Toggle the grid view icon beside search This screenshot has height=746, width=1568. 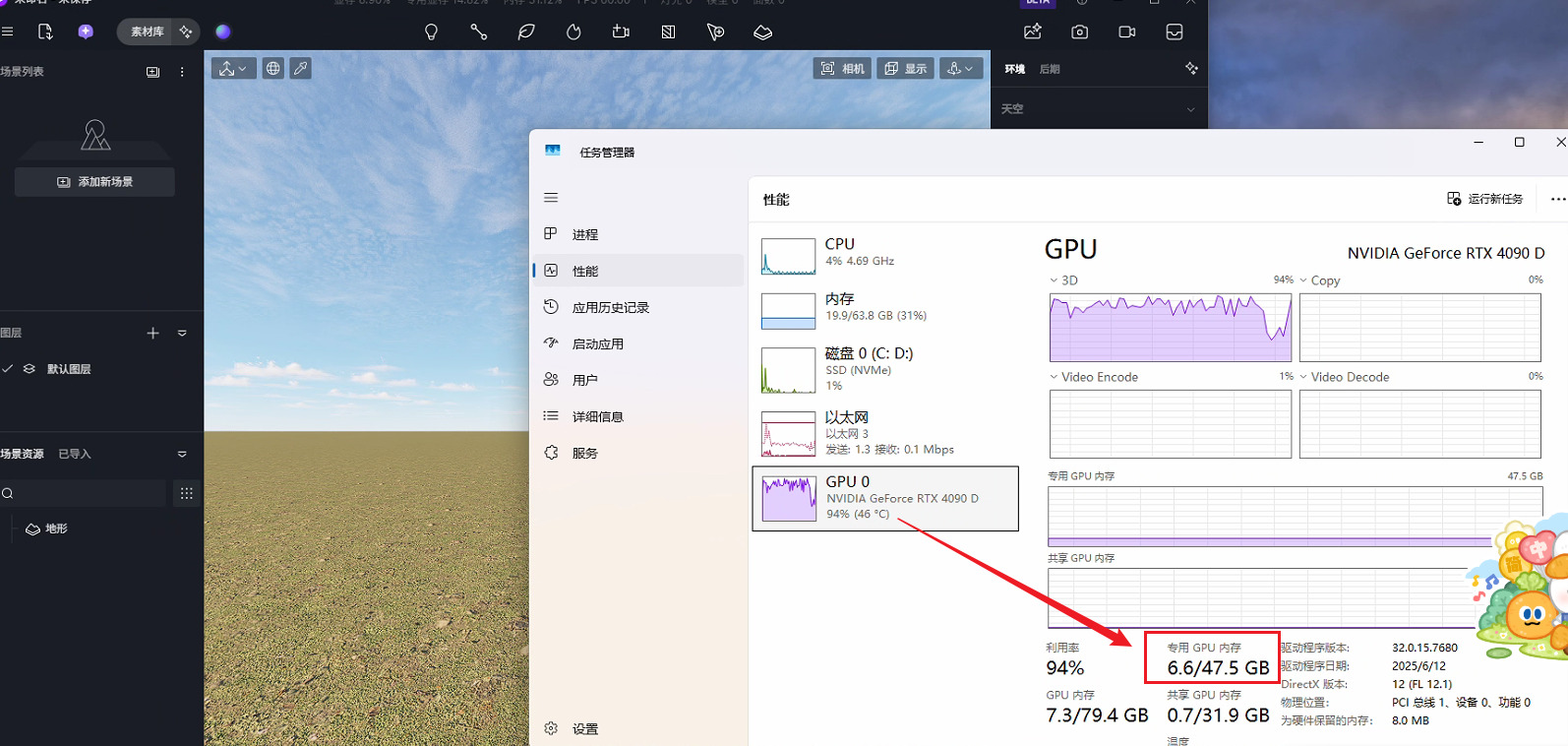(186, 493)
